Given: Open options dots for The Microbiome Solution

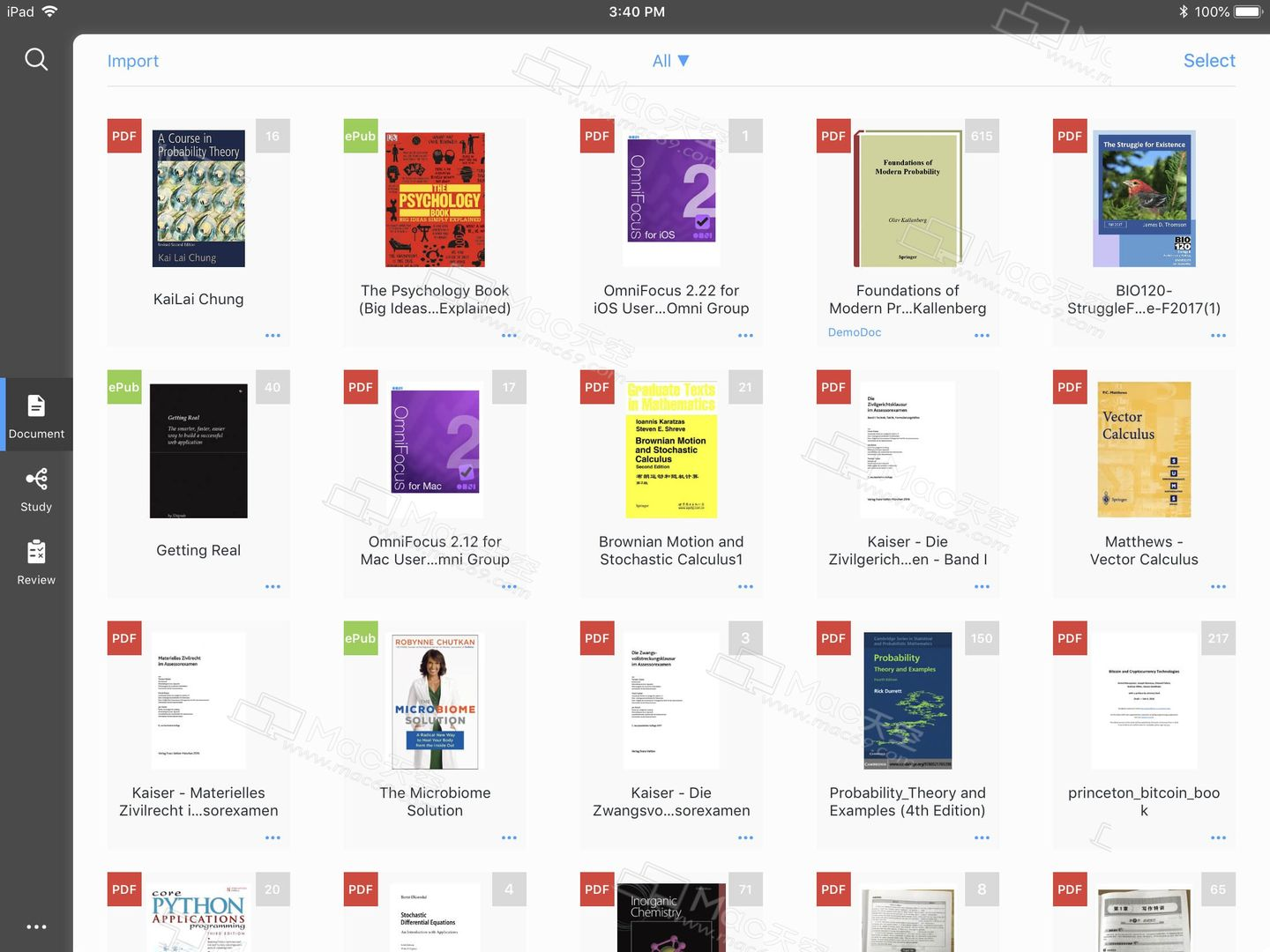Looking at the screenshot, I should point(509,837).
